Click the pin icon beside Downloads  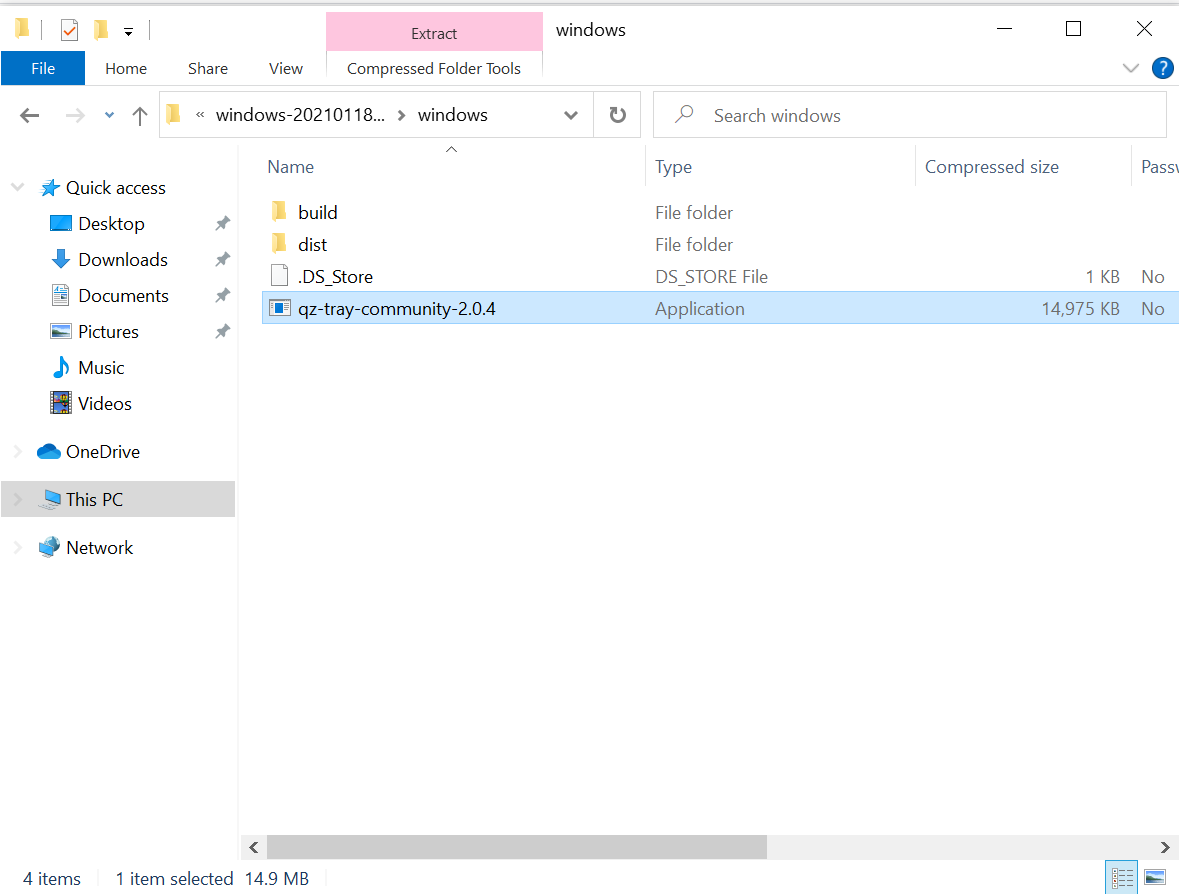(223, 259)
